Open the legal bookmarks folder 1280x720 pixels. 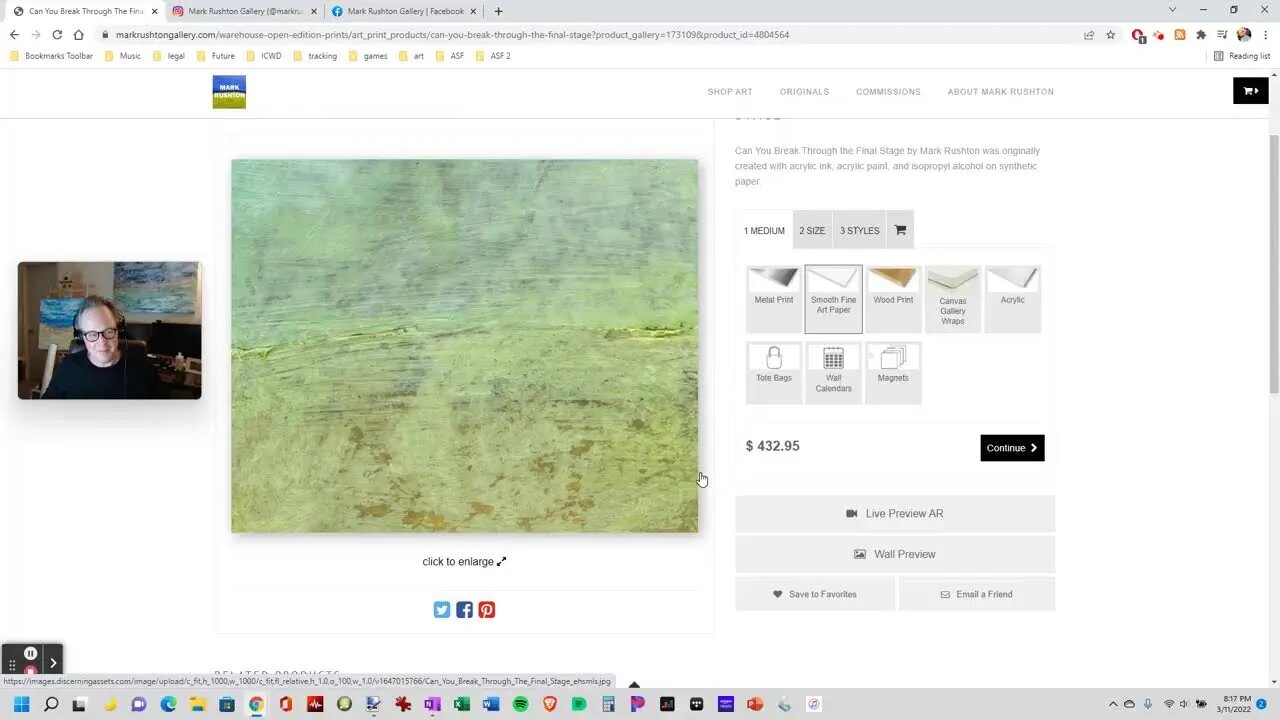[168, 56]
